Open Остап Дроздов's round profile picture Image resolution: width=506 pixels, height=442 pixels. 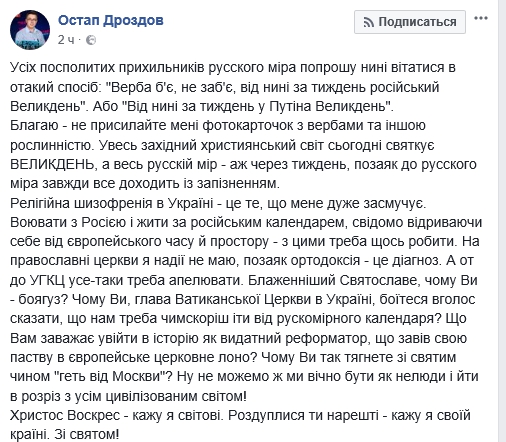[30, 30]
